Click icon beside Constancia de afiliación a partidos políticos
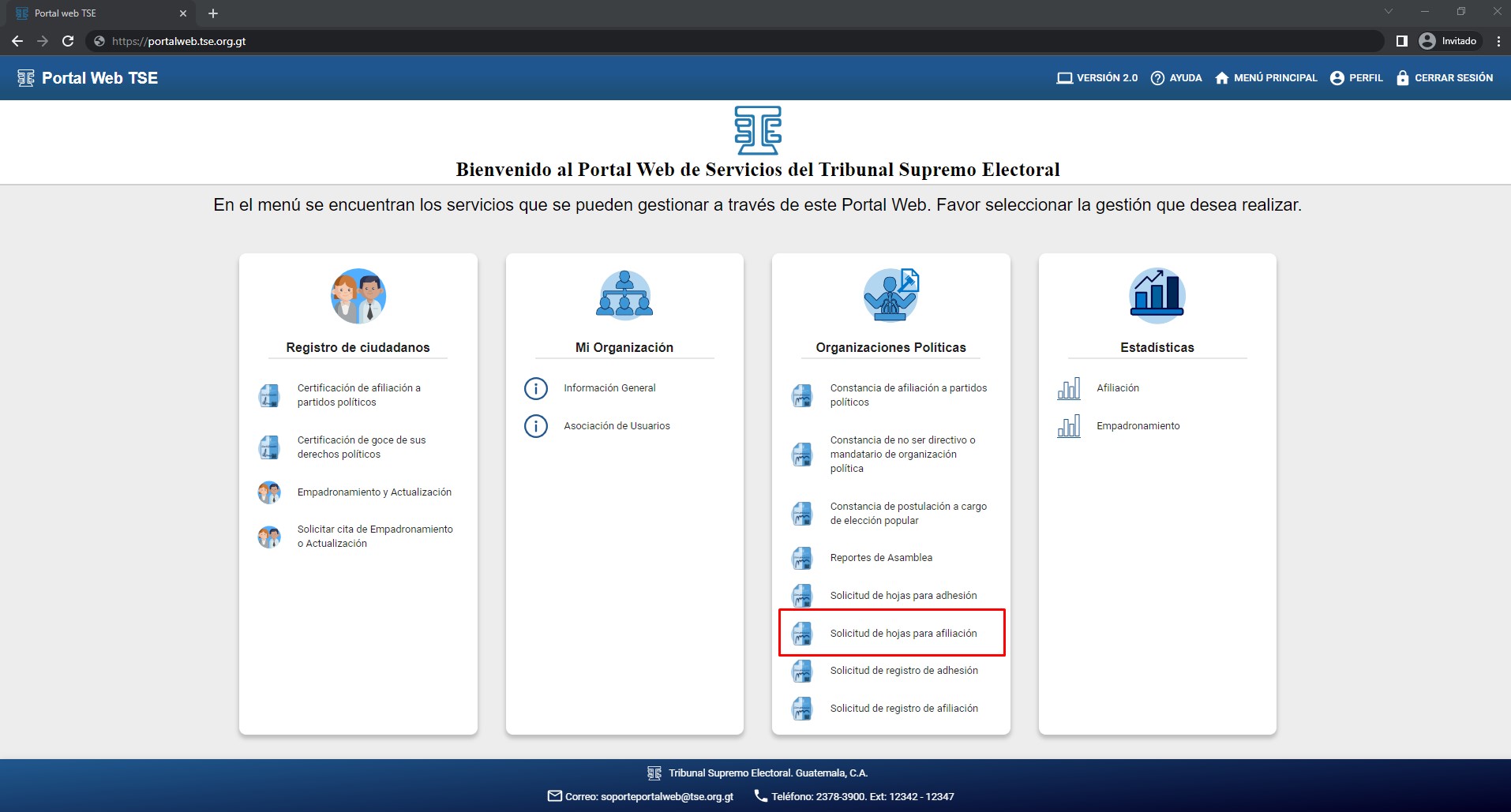 [x=802, y=395]
